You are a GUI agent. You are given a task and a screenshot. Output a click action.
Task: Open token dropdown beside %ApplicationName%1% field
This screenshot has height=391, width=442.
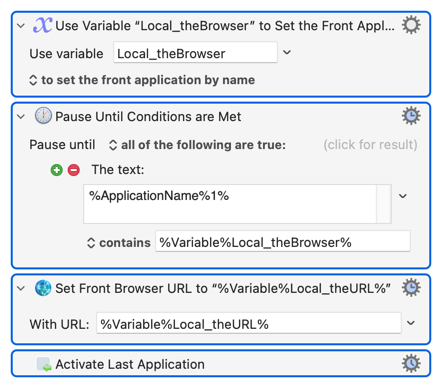(403, 196)
